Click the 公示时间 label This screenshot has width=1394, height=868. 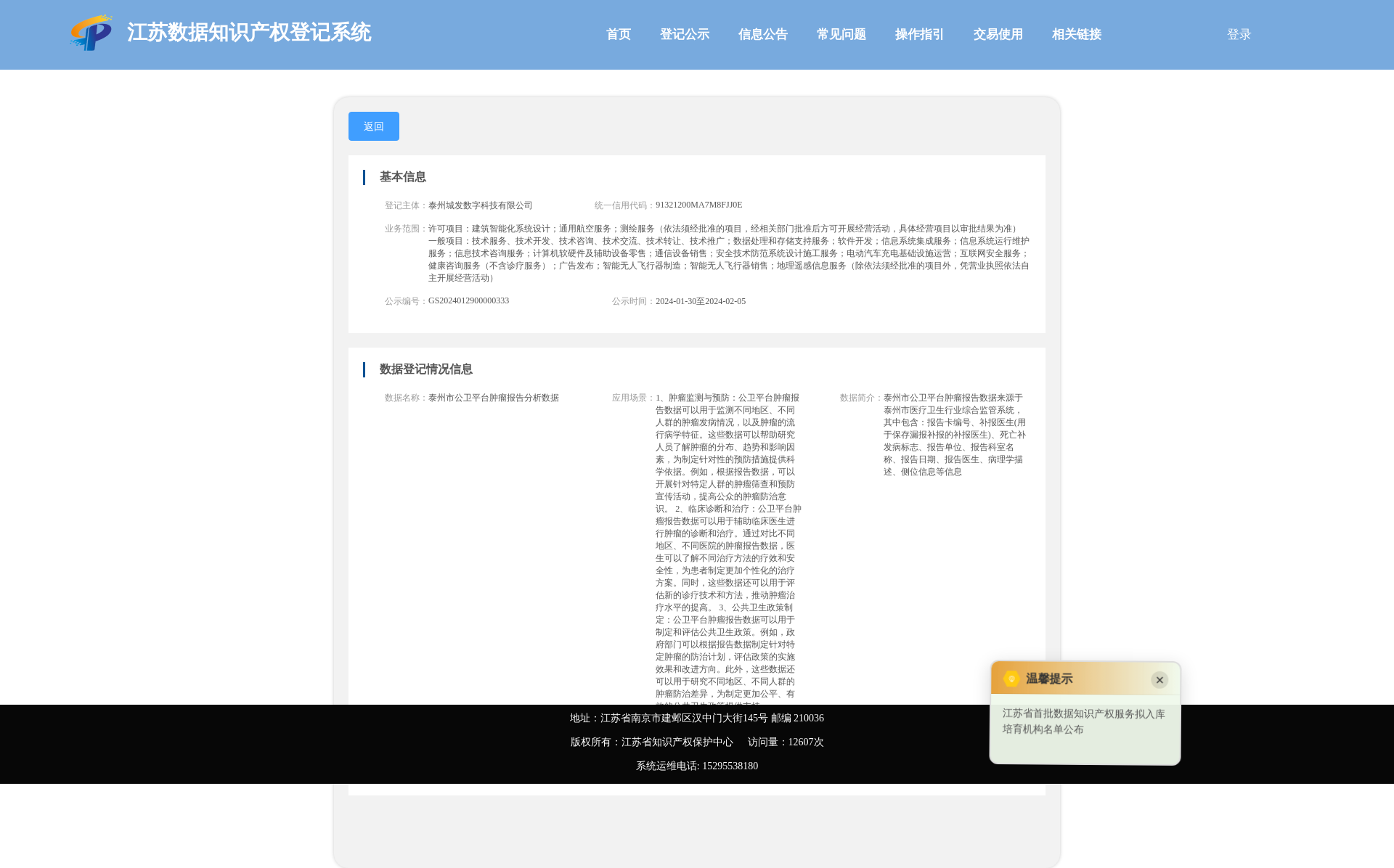pyautogui.click(x=632, y=301)
